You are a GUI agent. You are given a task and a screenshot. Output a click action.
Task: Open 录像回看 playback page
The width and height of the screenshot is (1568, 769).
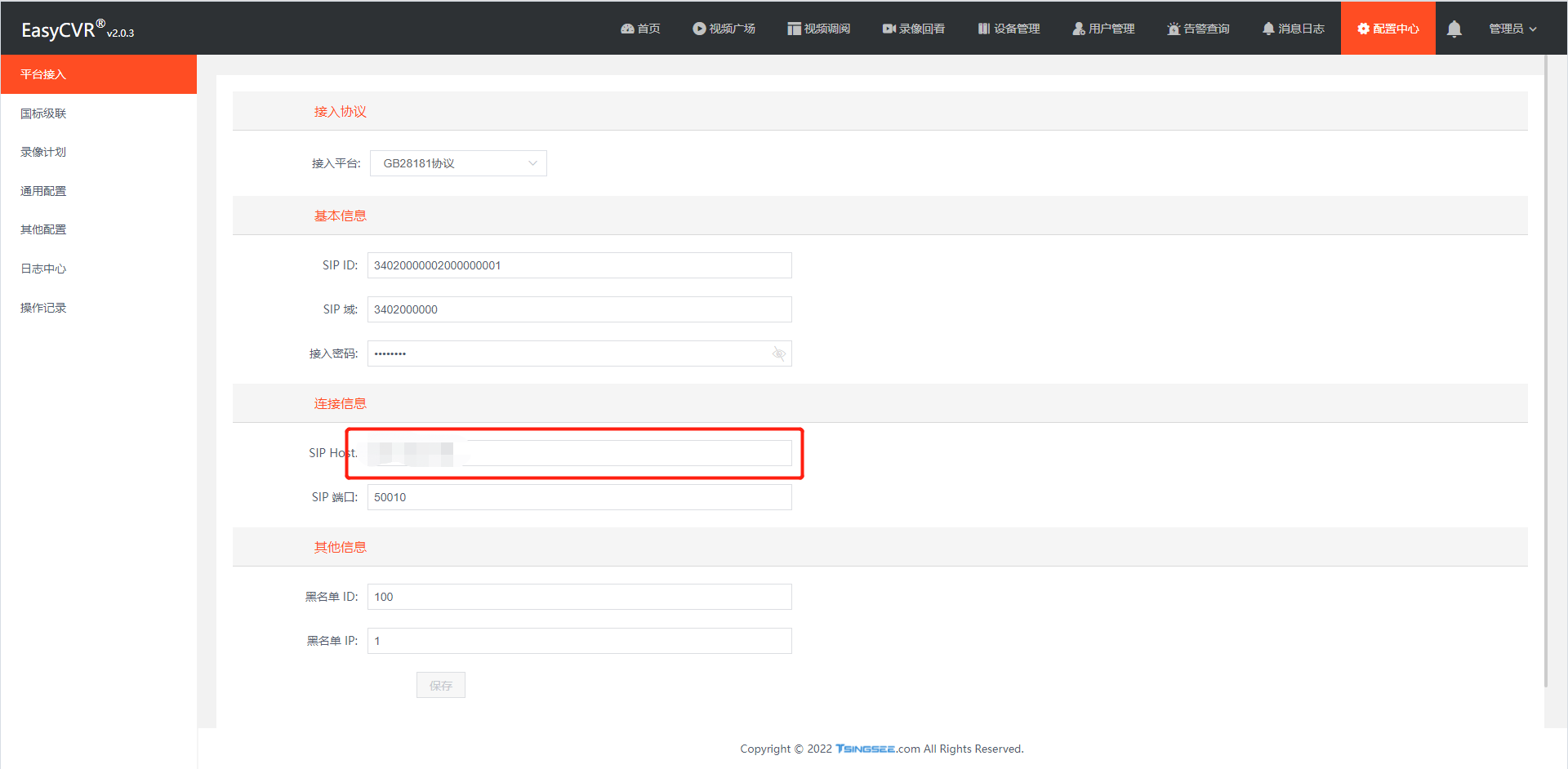(913, 29)
